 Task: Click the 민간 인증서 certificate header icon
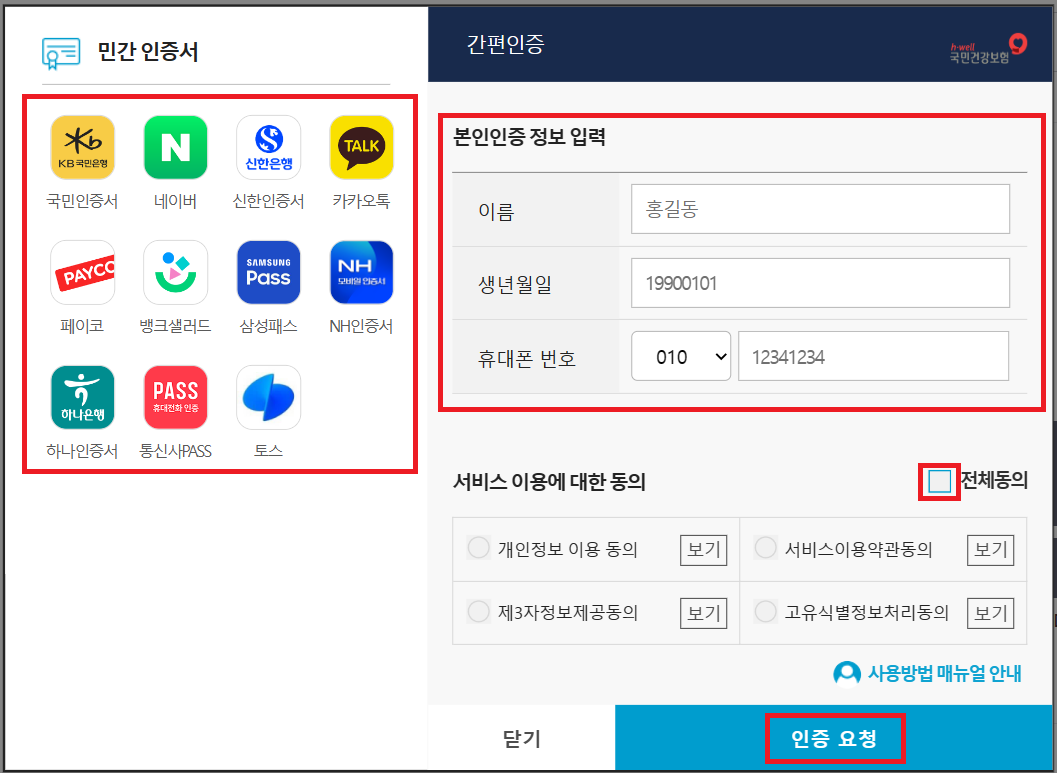coord(61,53)
